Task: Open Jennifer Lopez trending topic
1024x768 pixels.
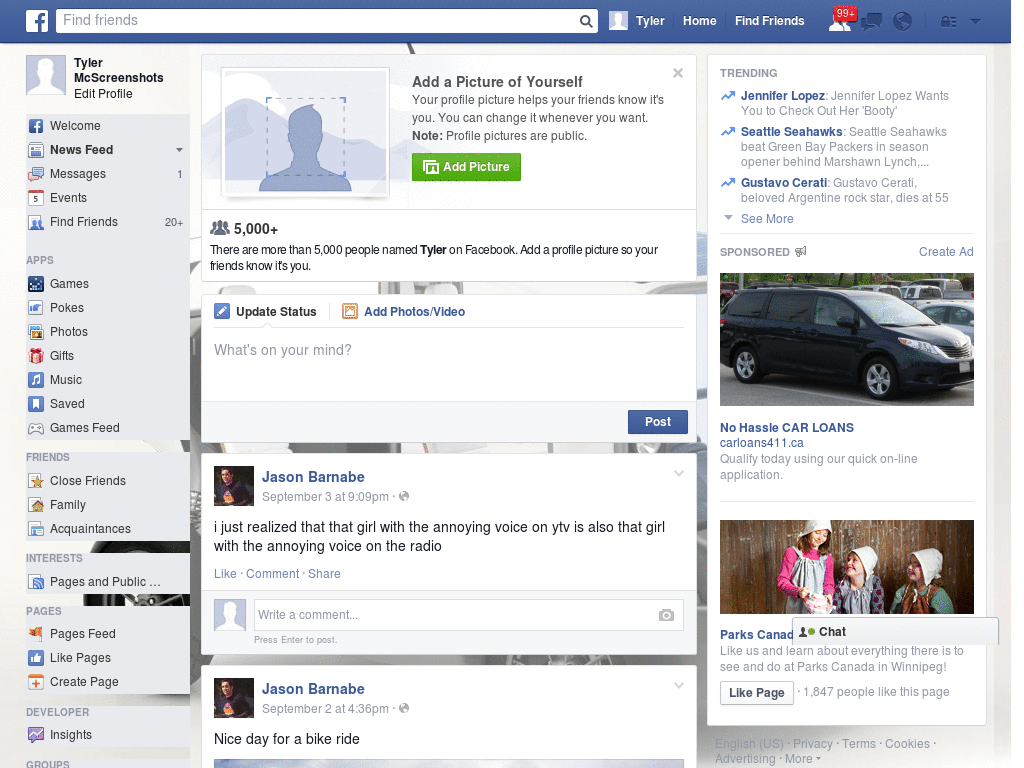Action: pos(782,96)
